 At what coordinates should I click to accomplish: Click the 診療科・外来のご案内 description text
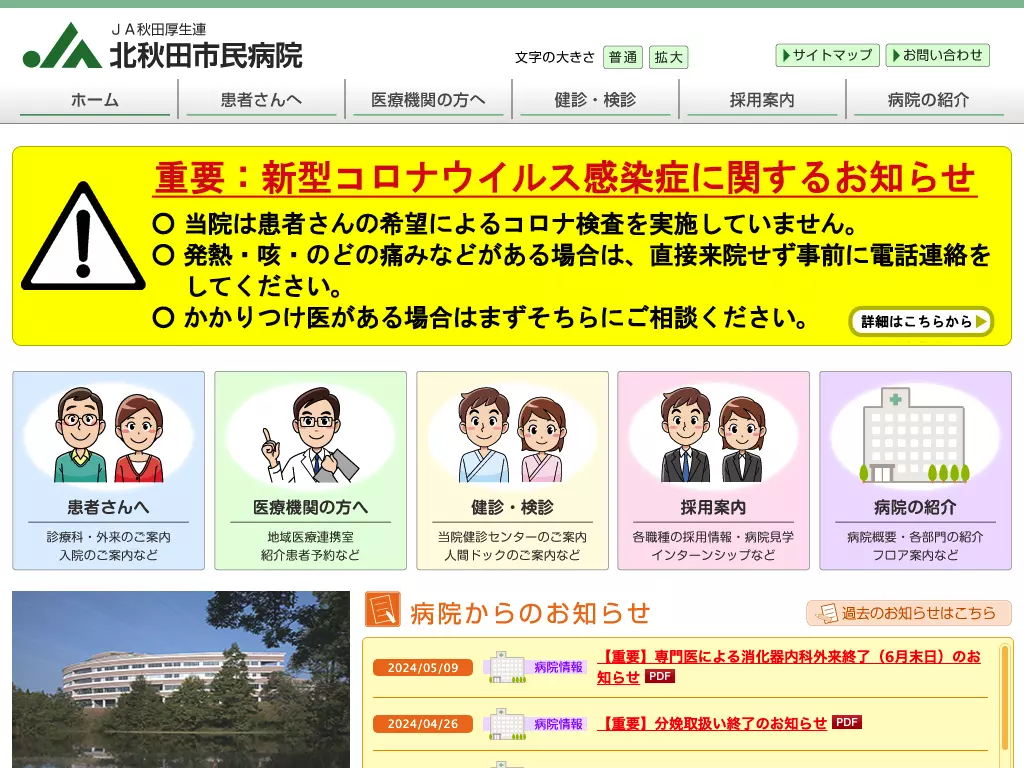tap(108, 537)
